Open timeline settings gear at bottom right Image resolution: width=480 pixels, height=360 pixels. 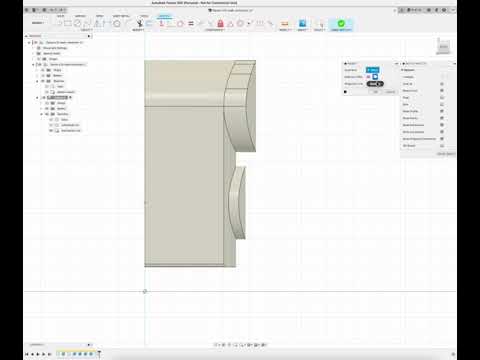tap(453, 354)
